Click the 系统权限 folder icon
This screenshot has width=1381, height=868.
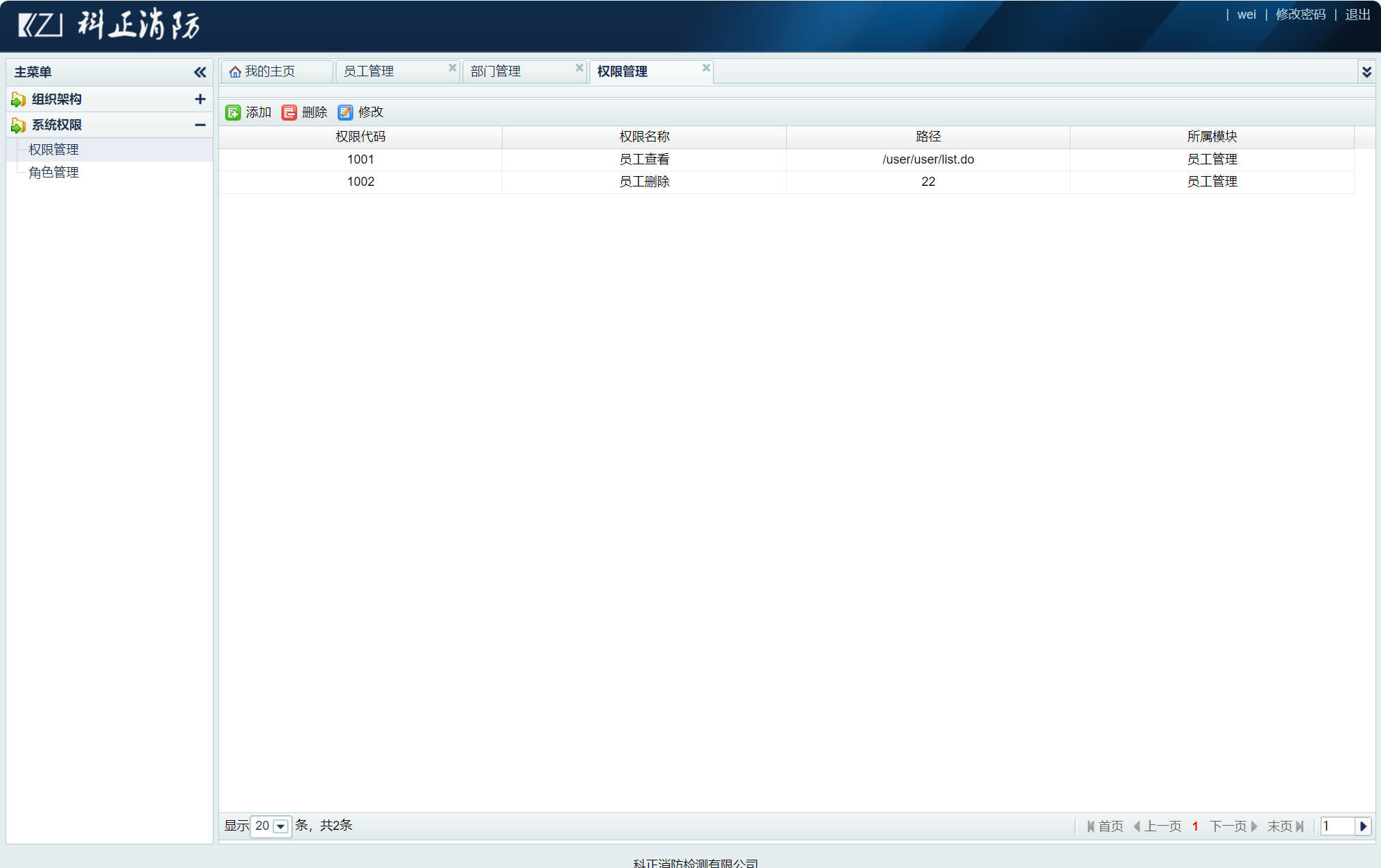point(19,125)
